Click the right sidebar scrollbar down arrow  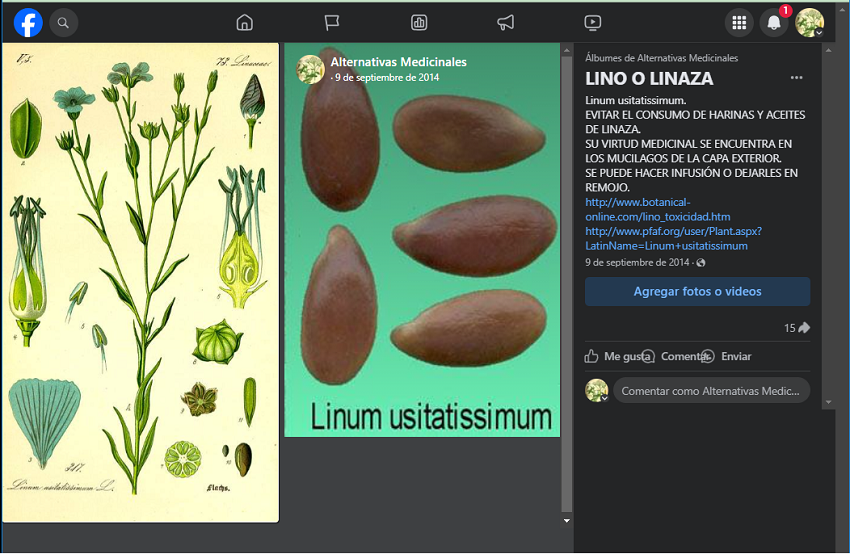click(828, 402)
